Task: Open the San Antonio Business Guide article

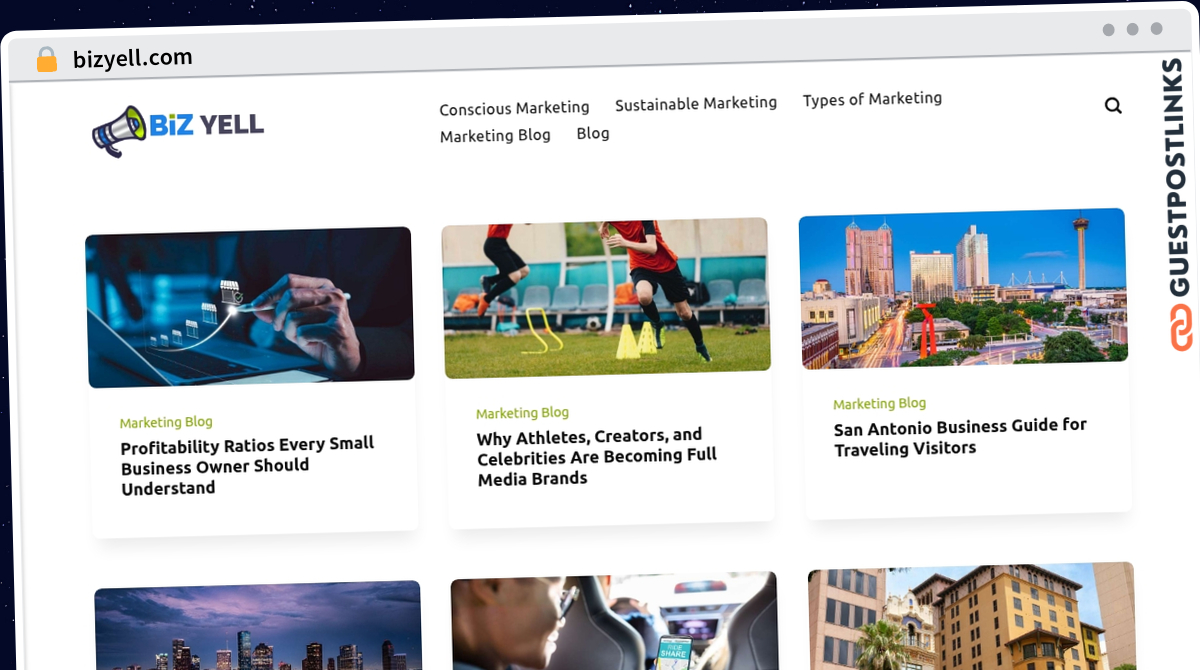Action: pos(960,437)
